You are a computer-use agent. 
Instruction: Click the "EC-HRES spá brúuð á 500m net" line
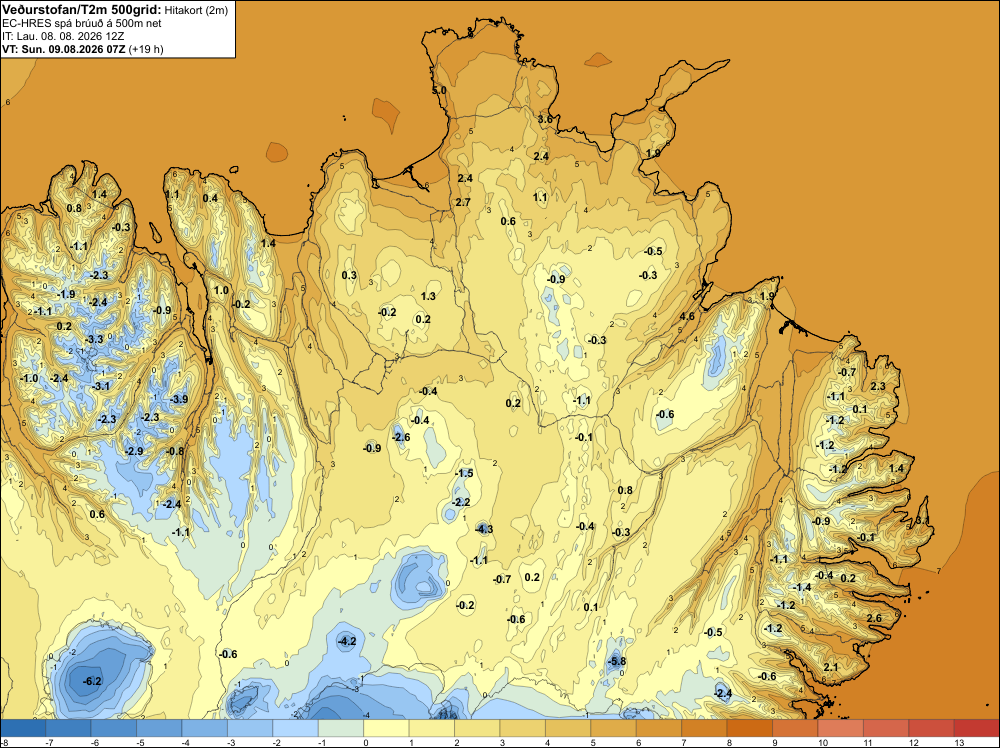point(82,23)
